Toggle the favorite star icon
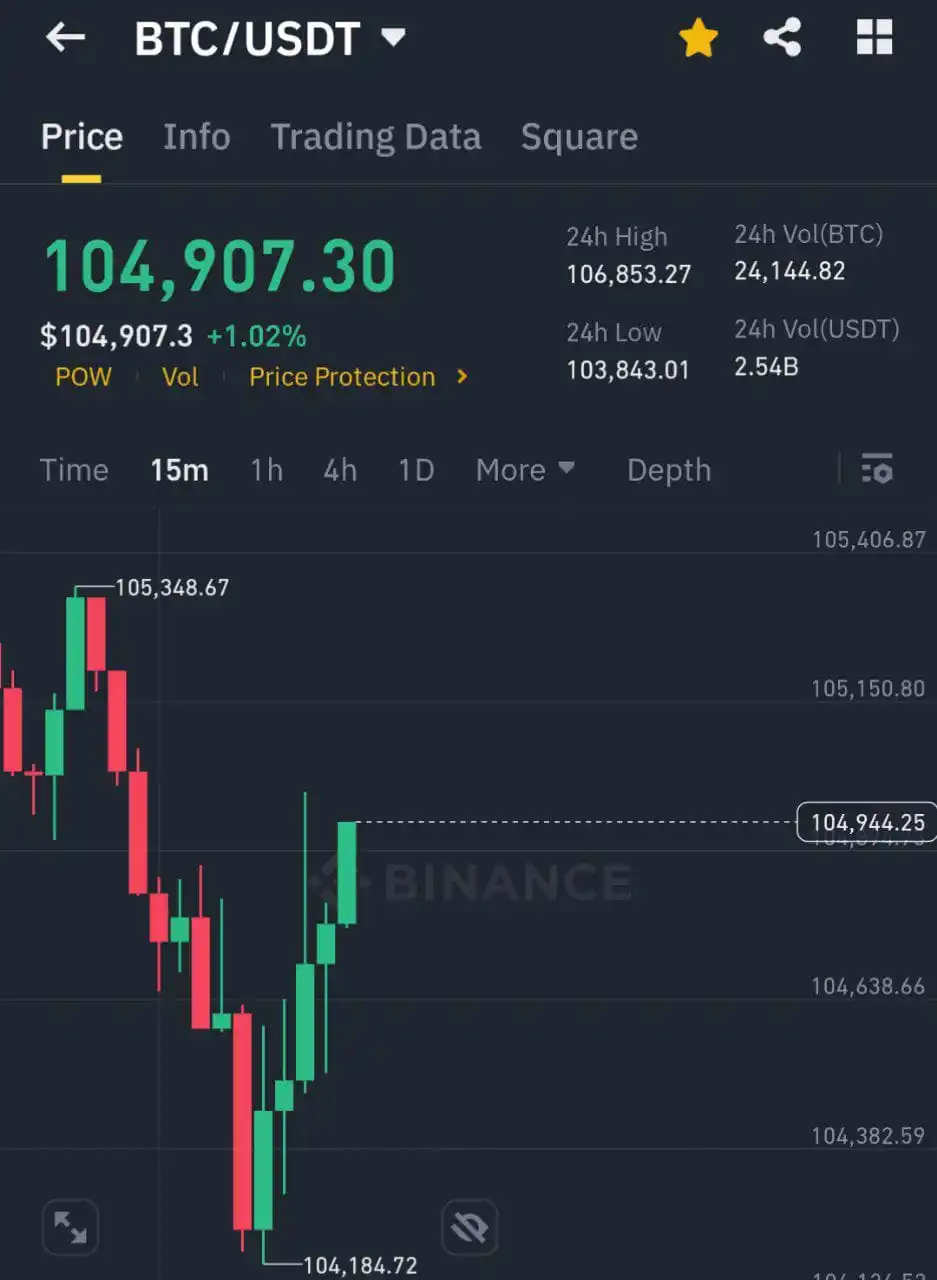Screen dimensions: 937x1280 tap(698, 39)
